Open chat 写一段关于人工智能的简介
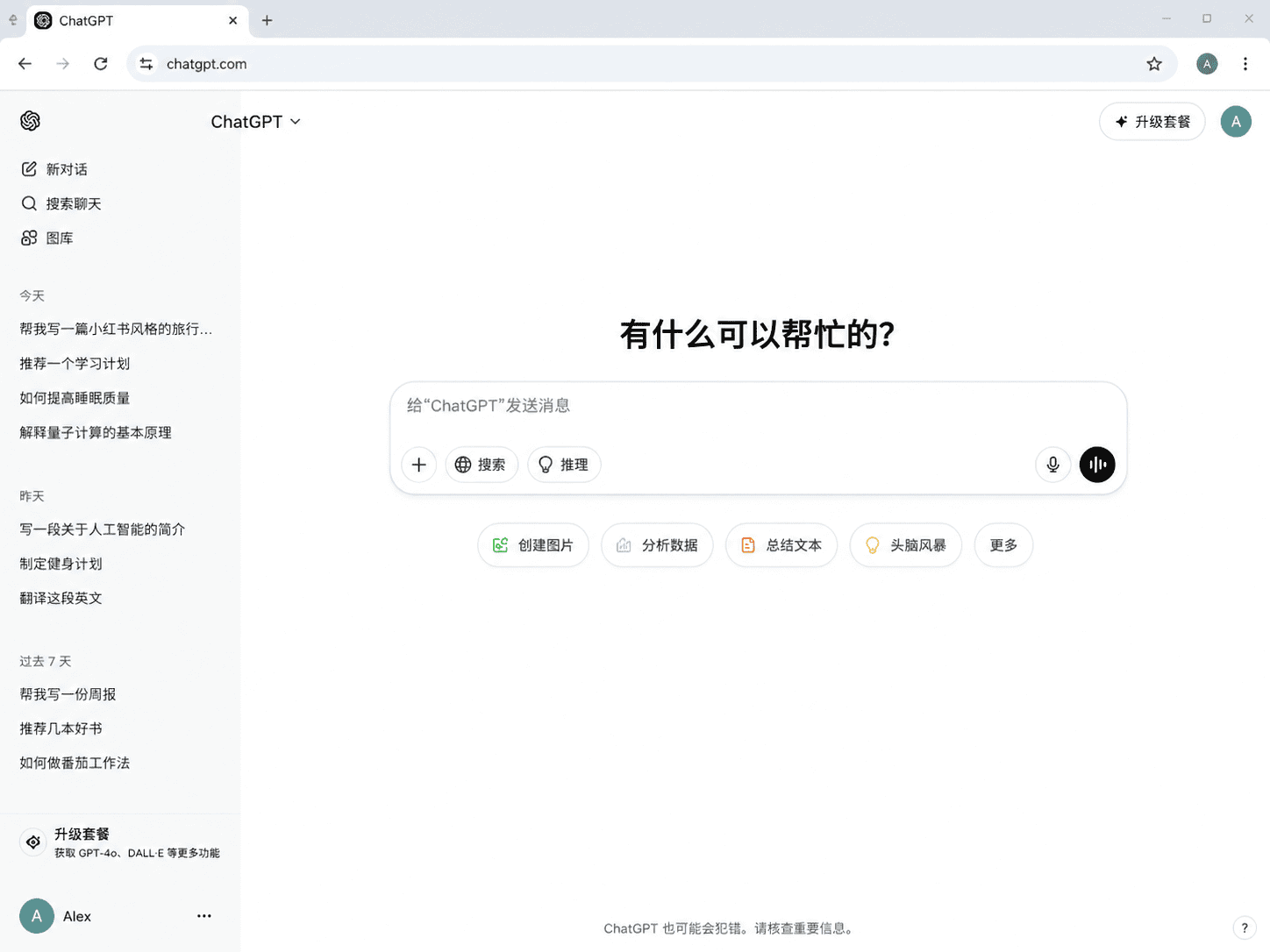This screenshot has width=1270, height=952. (x=103, y=529)
